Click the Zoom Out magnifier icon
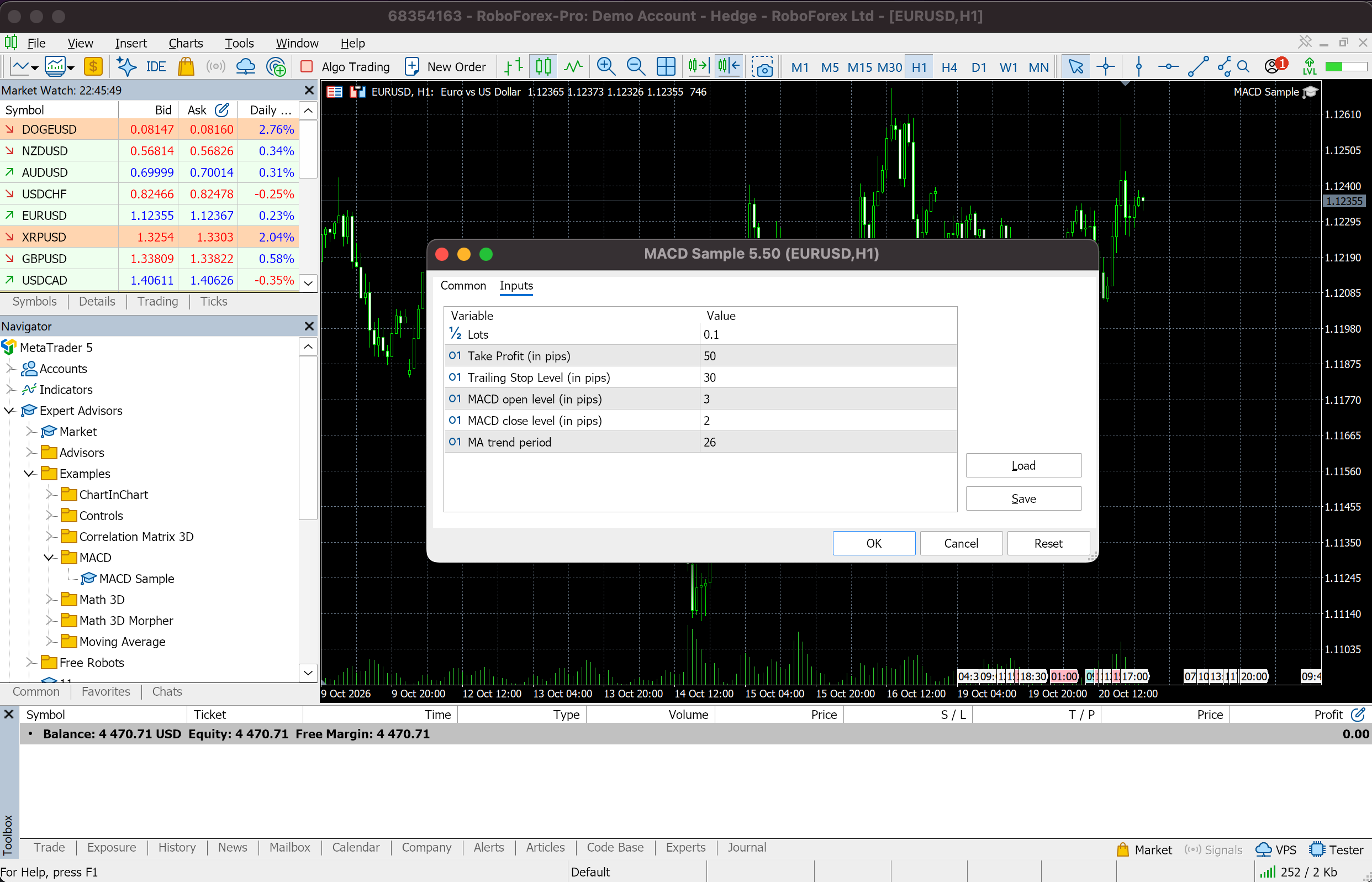This screenshot has height=882, width=1372. 635,67
